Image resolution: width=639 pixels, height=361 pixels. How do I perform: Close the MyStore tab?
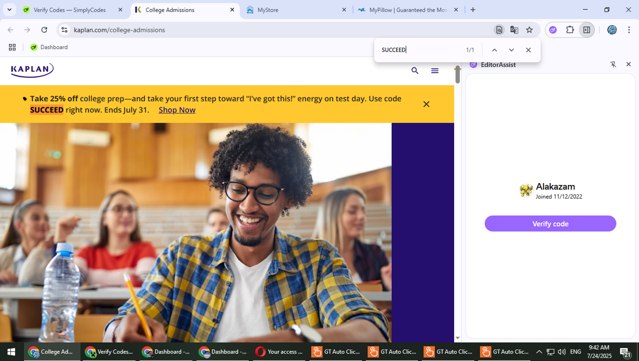(344, 10)
